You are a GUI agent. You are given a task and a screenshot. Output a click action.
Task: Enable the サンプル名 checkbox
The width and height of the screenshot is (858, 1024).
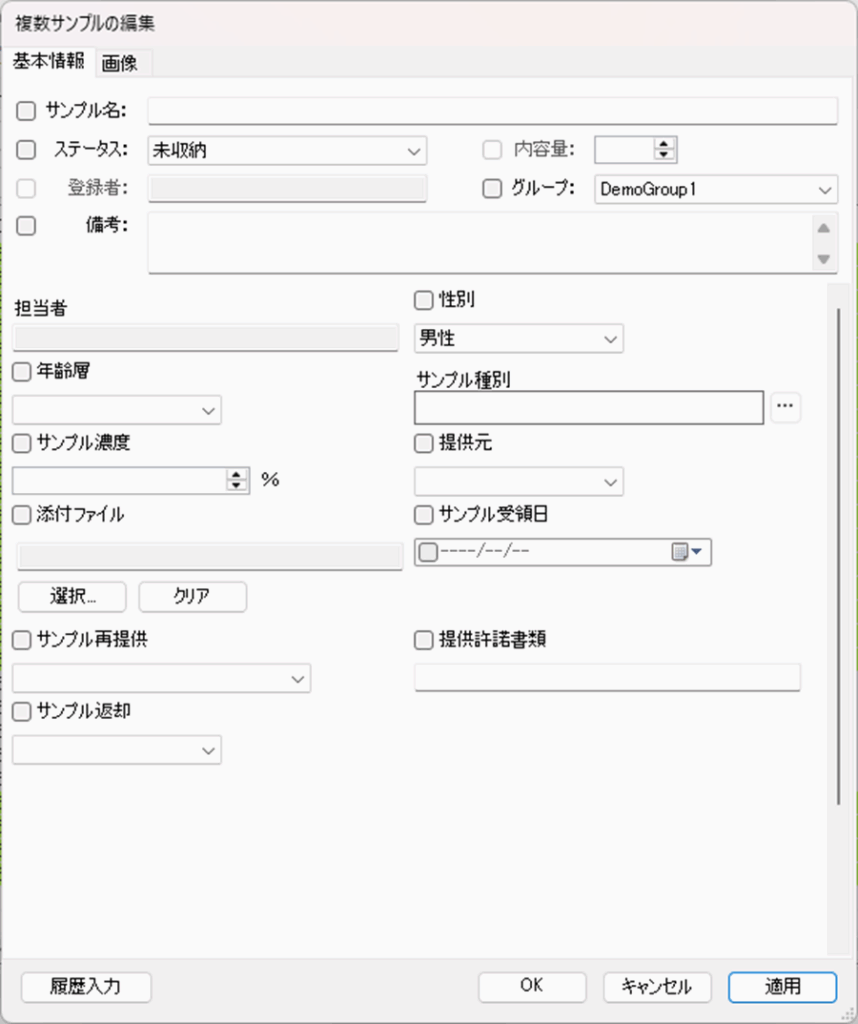coord(26,109)
